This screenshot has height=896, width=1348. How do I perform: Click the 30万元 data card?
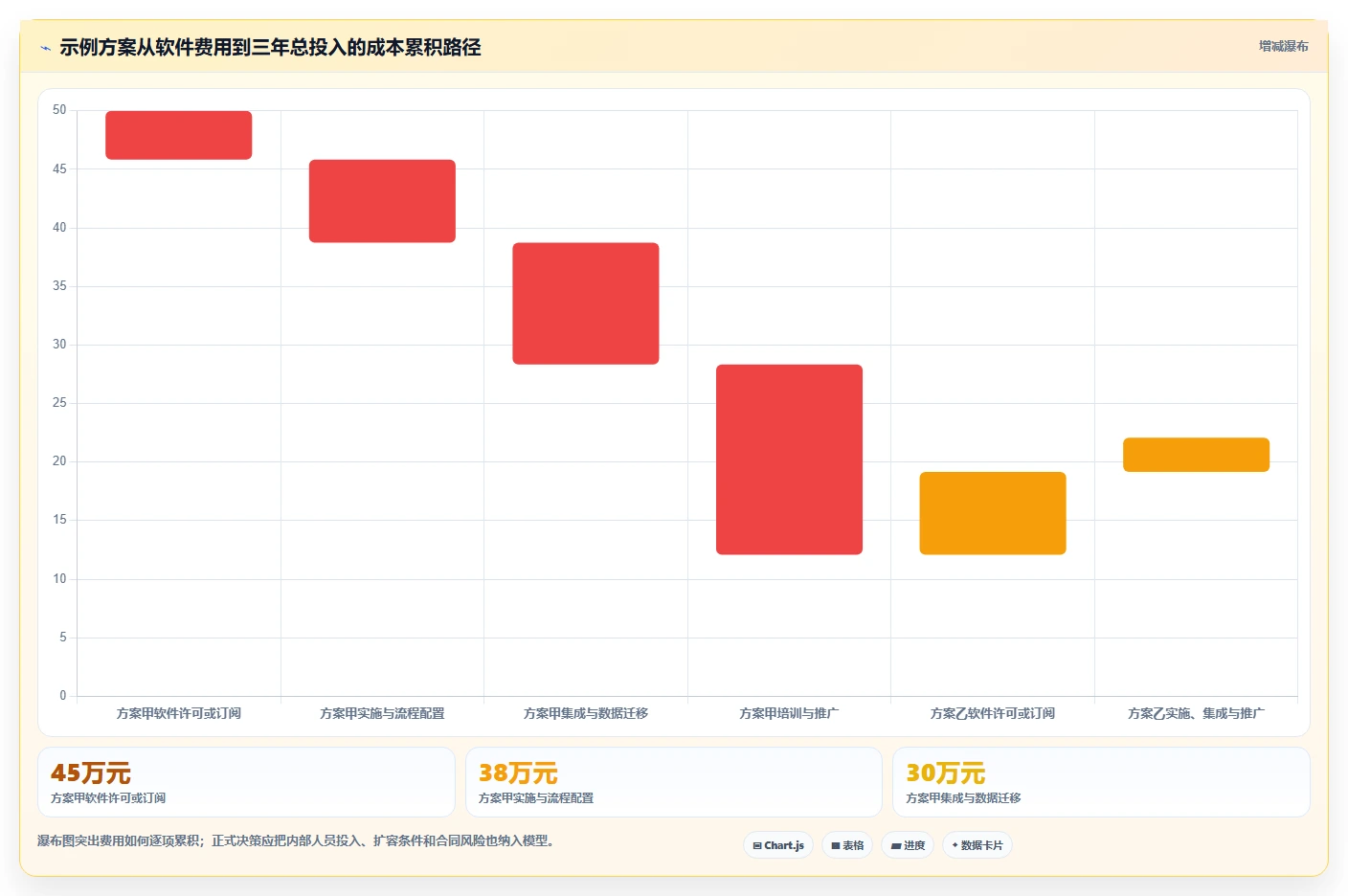pos(1101,782)
